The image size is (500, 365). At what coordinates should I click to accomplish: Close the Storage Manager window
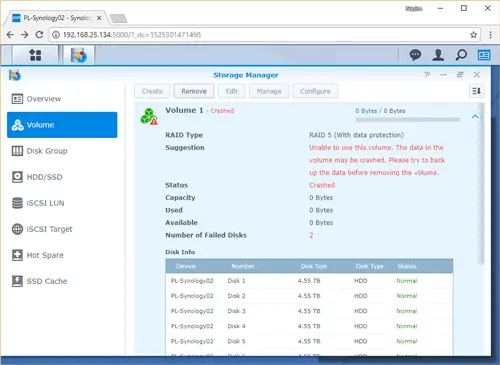click(x=477, y=75)
